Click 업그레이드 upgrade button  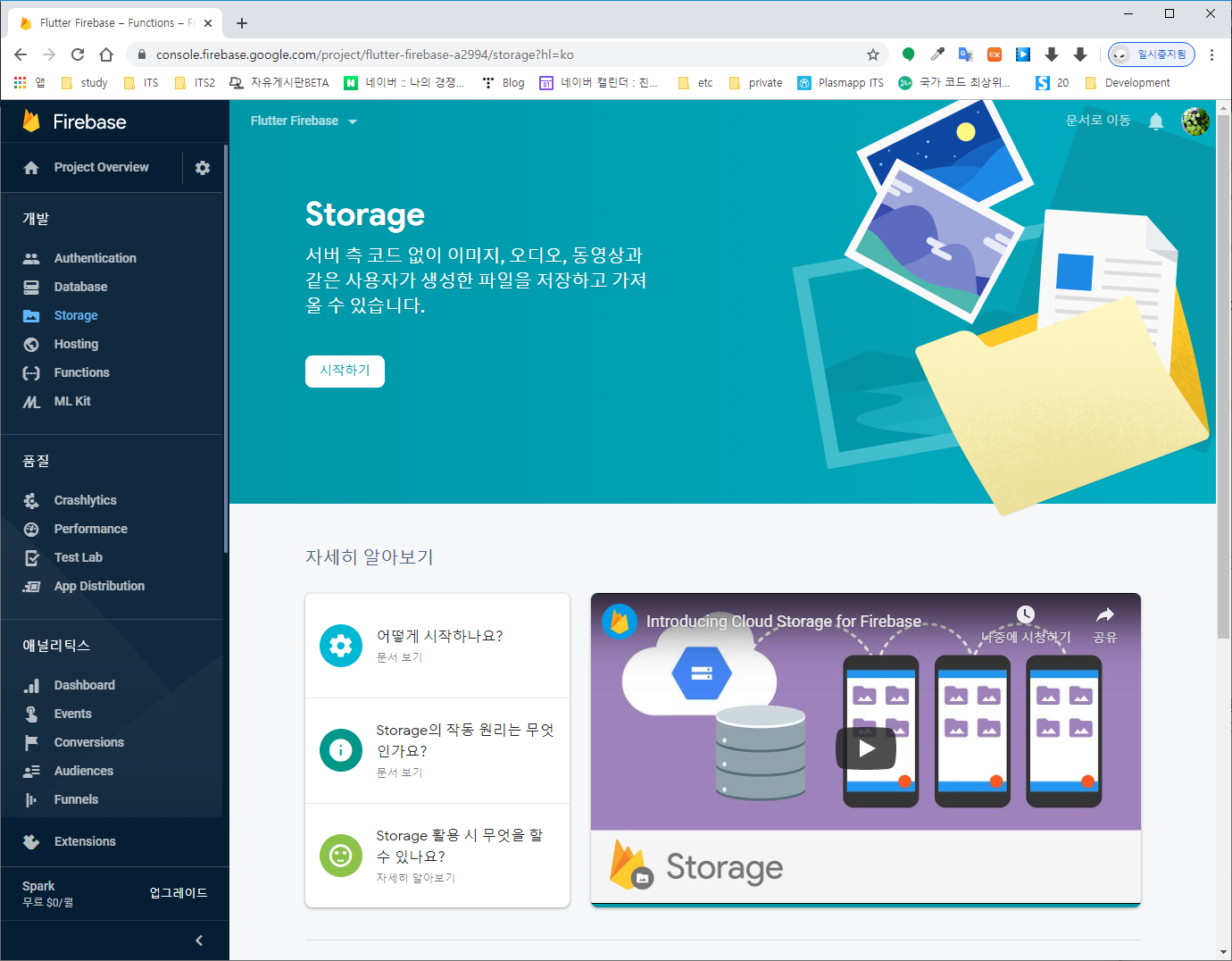(x=179, y=893)
